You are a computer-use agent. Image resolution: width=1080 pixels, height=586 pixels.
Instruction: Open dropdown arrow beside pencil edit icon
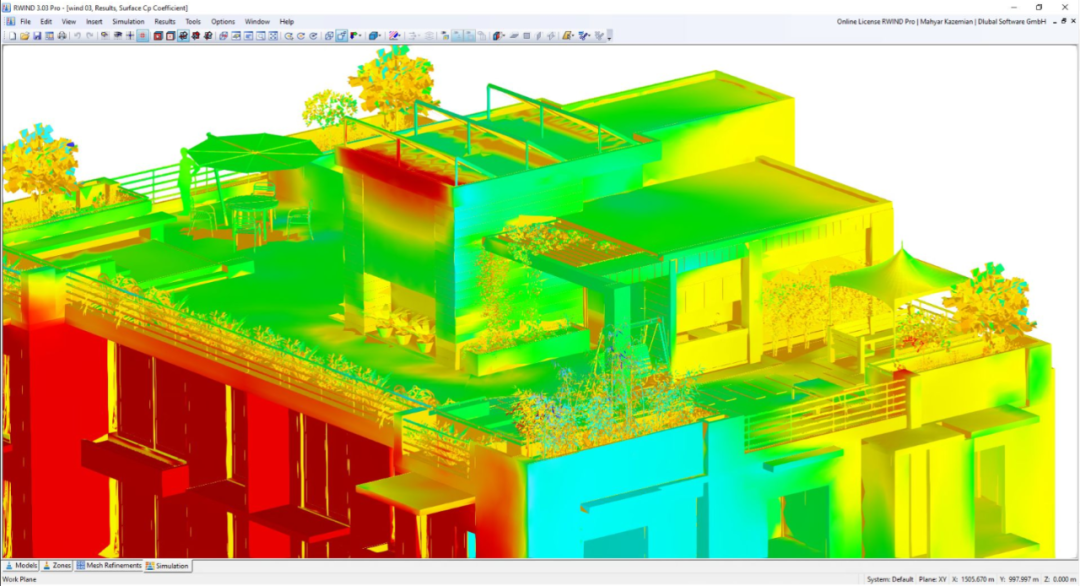400,36
